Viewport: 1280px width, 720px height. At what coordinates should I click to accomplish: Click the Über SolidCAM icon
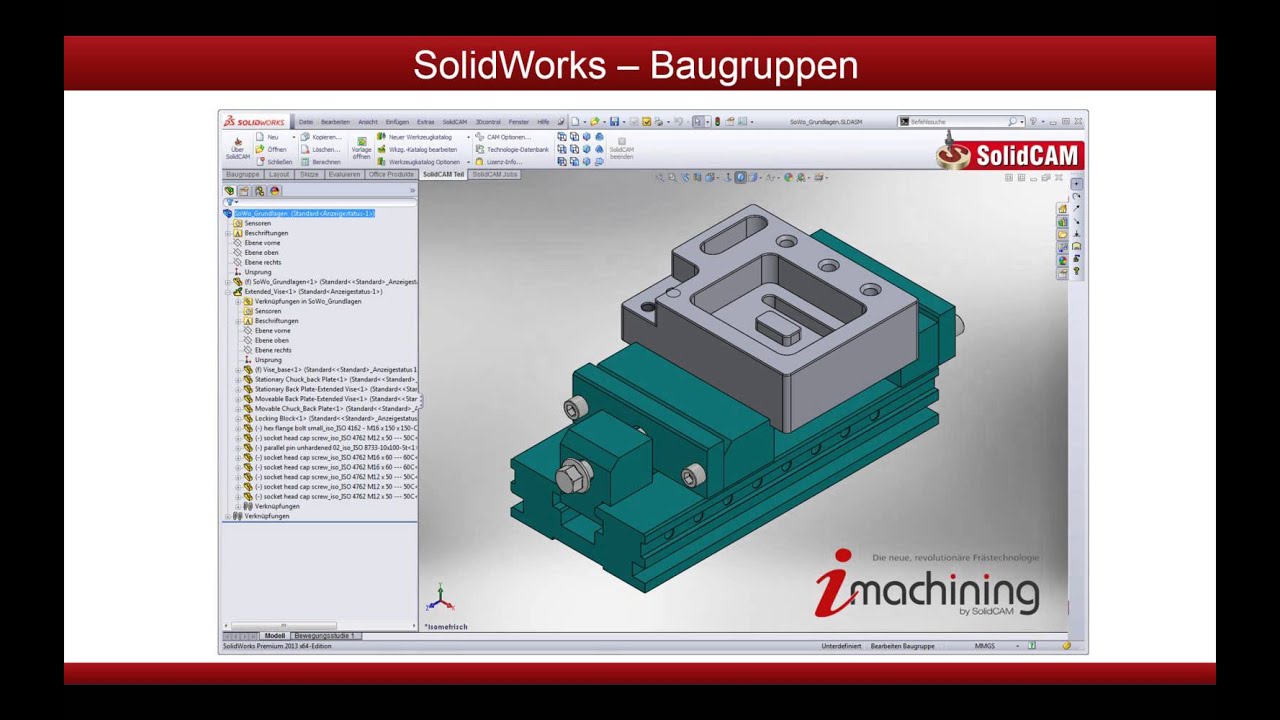[238, 143]
